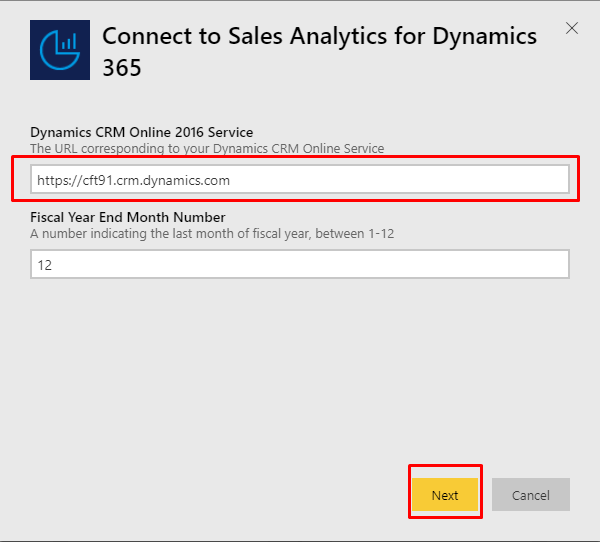
Task: Click the '365' text in the title
Action: pos(122,68)
